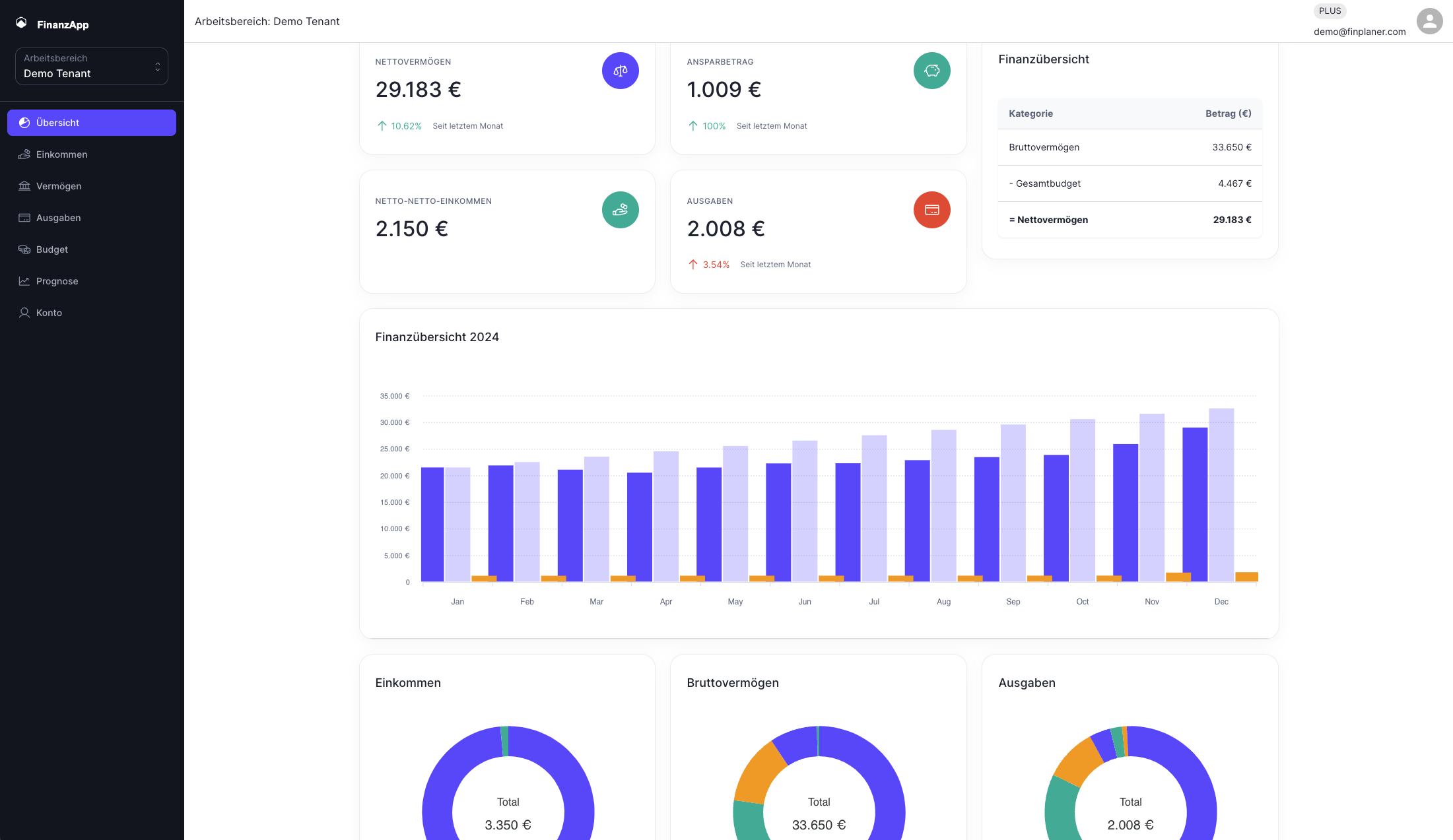Click the orange Nov bar
The width and height of the screenshot is (1453, 840).
[x=1178, y=577]
